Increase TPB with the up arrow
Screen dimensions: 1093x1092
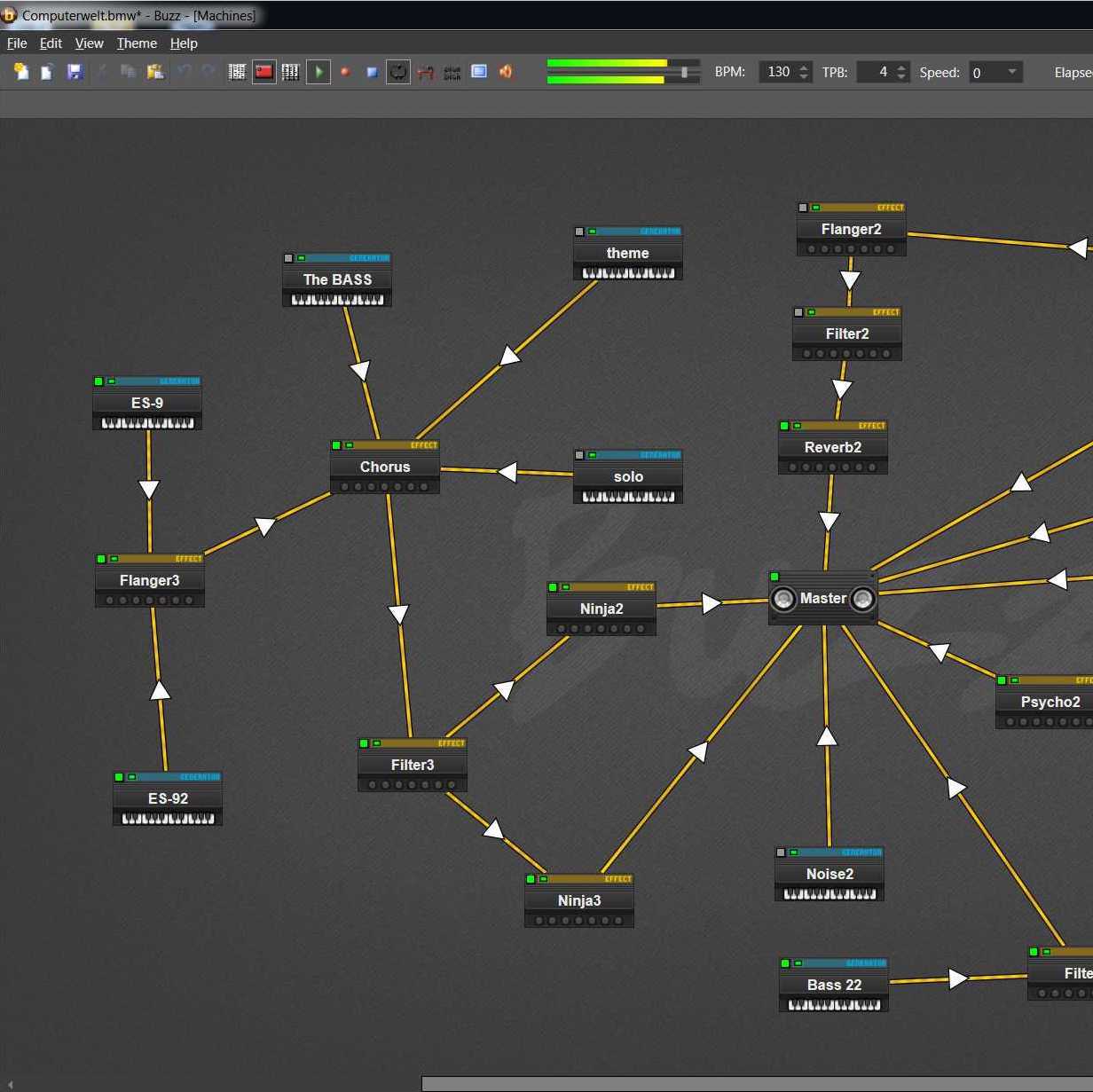[901, 67]
